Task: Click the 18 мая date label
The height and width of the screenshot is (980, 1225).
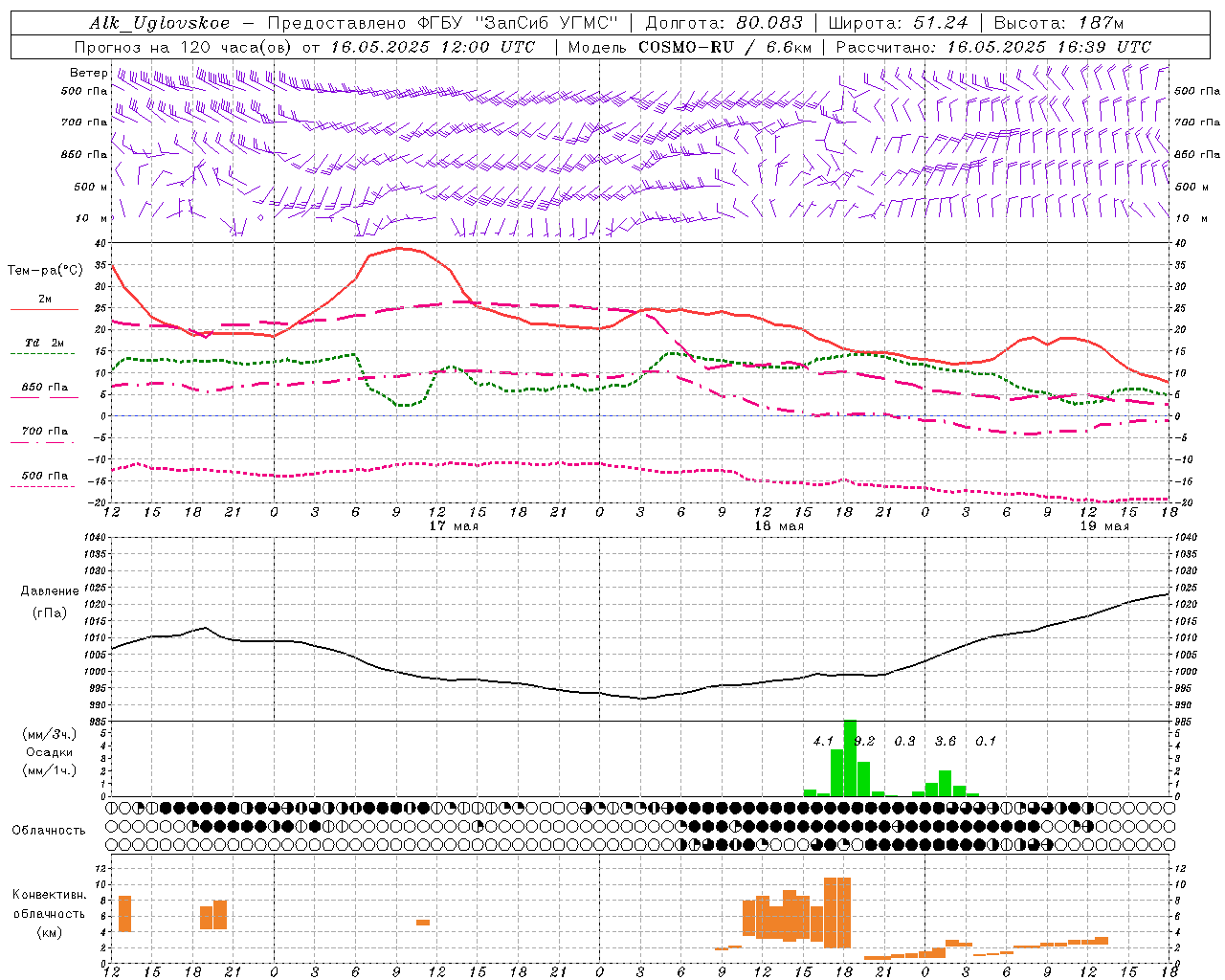Action: [x=779, y=526]
